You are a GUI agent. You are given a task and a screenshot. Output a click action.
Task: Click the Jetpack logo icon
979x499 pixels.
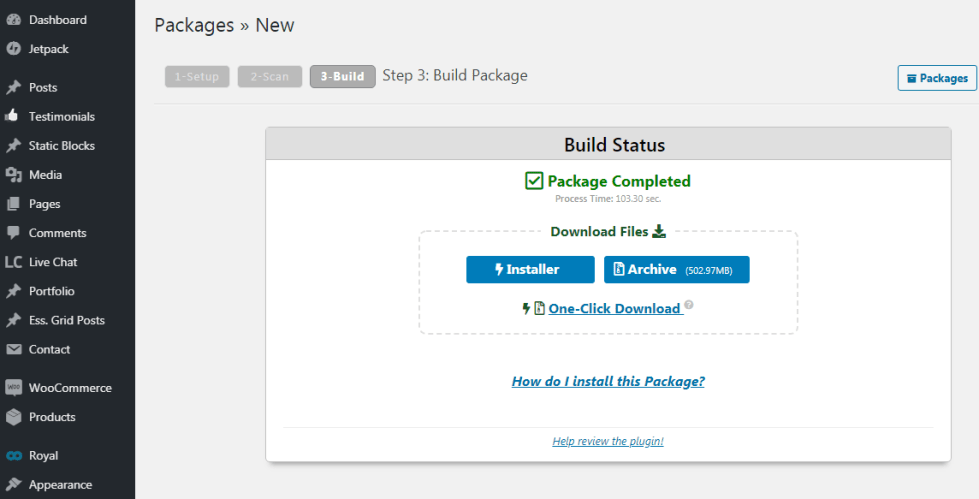[x=14, y=49]
